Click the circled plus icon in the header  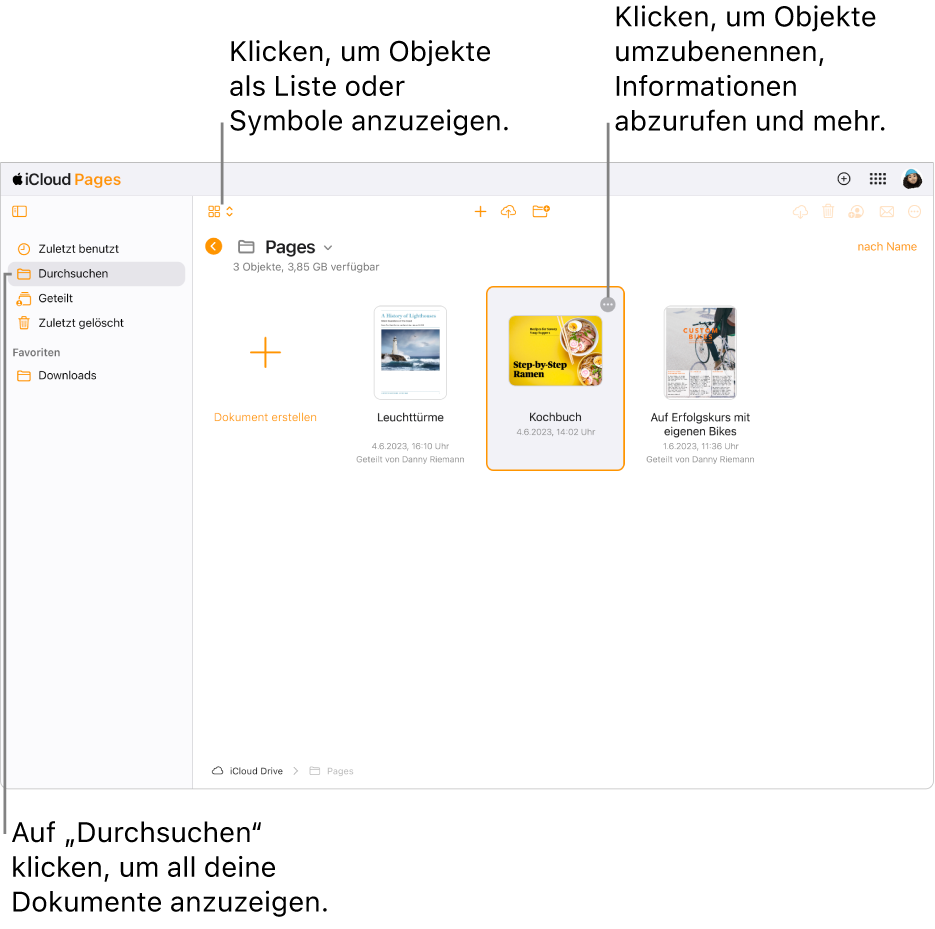pyautogui.click(x=844, y=179)
